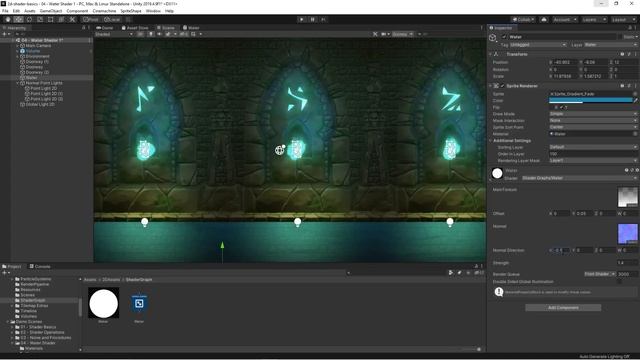This screenshot has height=360, width=640.
Task: Toggle scene lighting in Scene toolbar
Action: pyautogui.click(x=151, y=34)
